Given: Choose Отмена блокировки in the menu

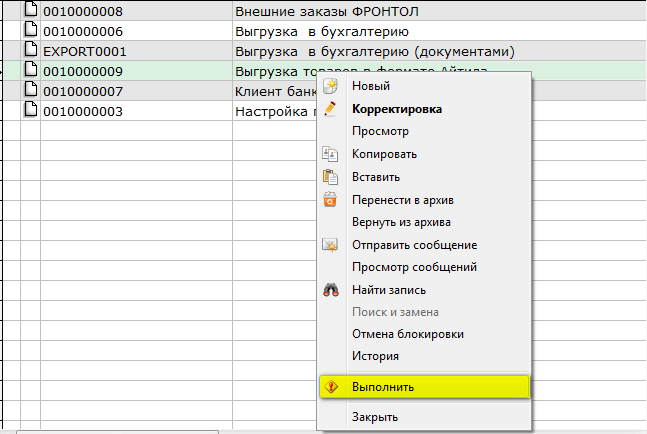Looking at the screenshot, I should coord(407,334).
